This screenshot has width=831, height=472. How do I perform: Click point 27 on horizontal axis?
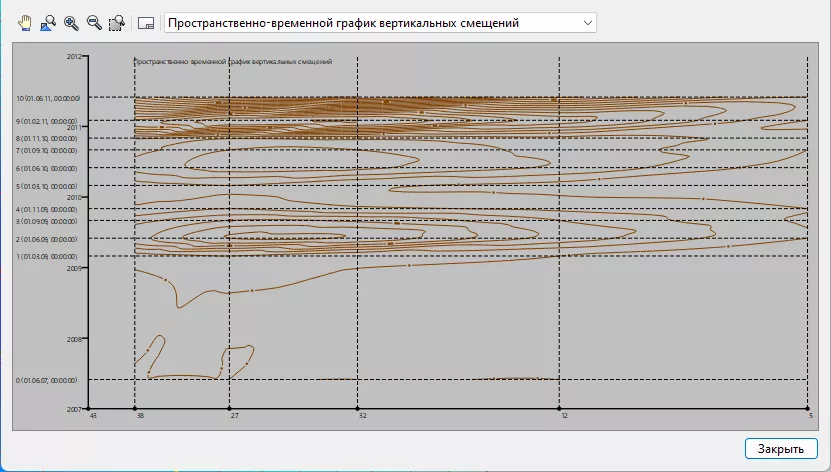233,415
